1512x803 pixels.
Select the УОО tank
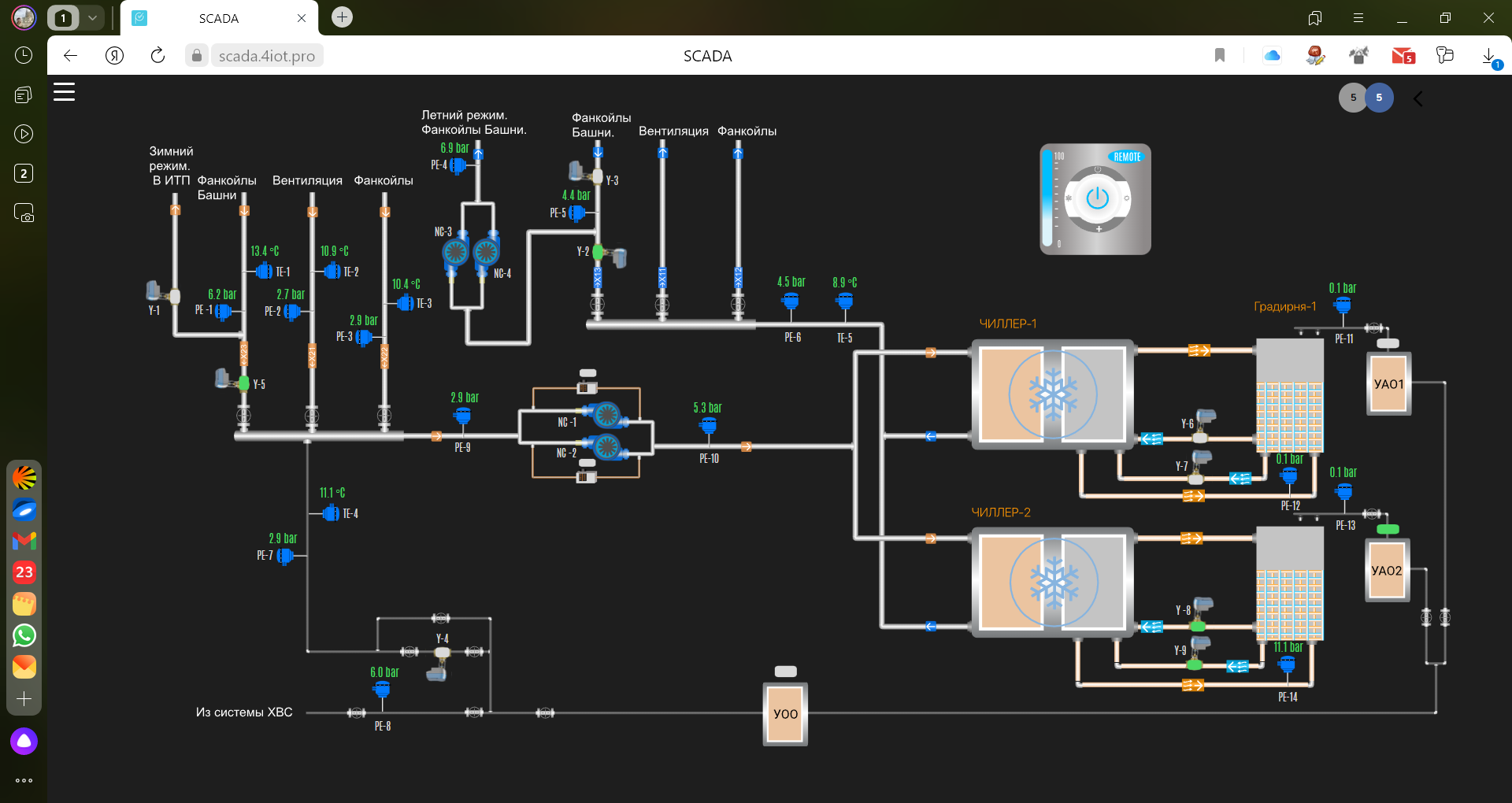click(785, 713)
